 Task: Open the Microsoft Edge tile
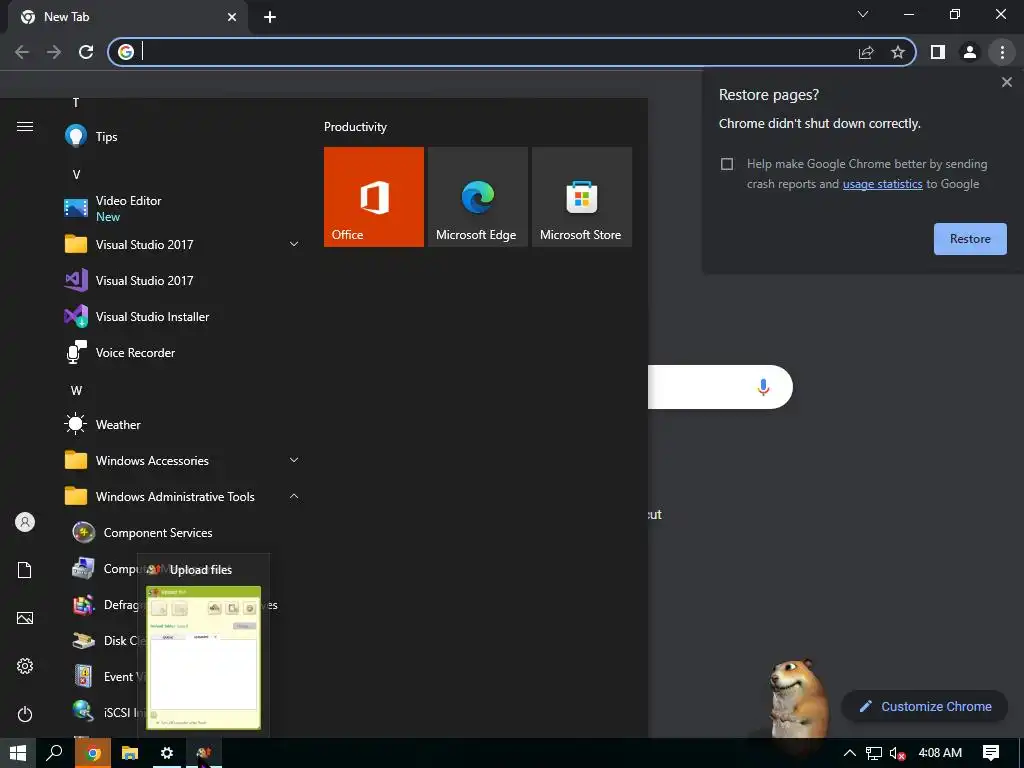pyautogui.click(x=477, y=197)
